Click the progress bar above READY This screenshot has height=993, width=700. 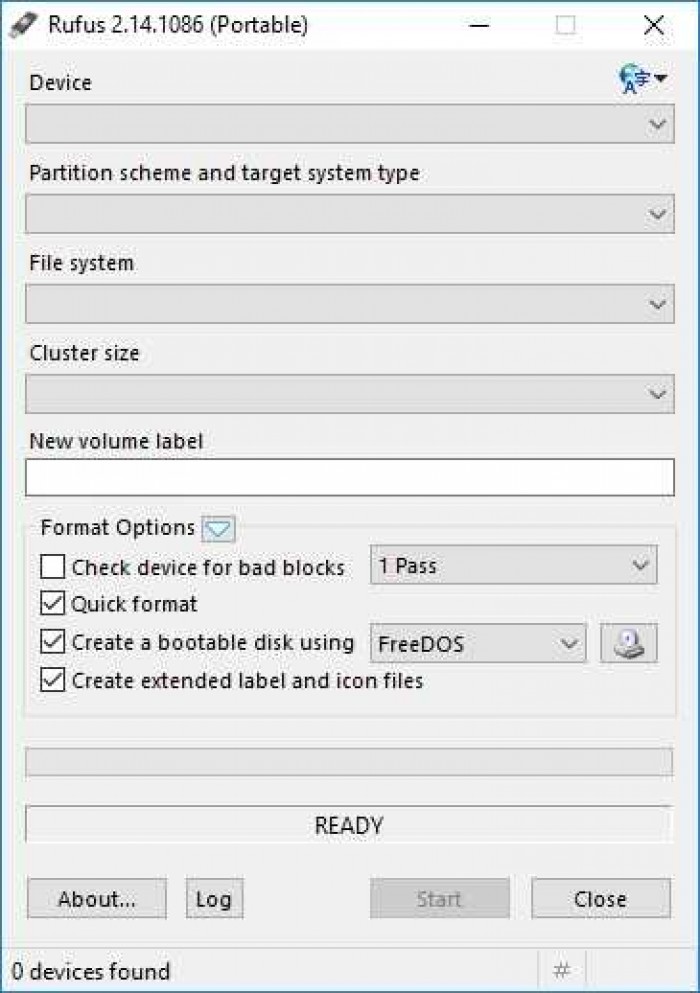[348, 762]
